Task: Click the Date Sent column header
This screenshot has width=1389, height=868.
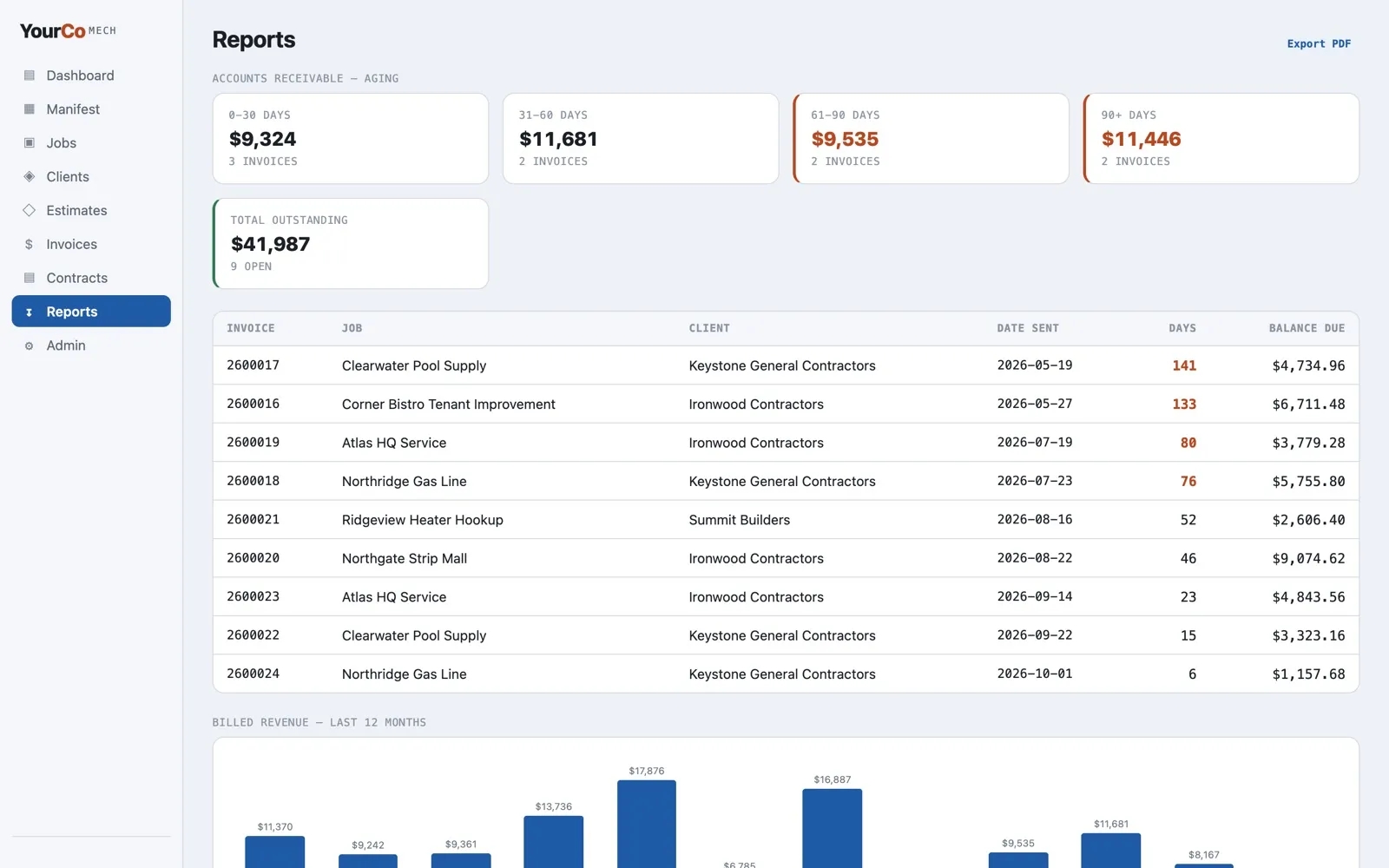Action: click(x=1028, y=328)
